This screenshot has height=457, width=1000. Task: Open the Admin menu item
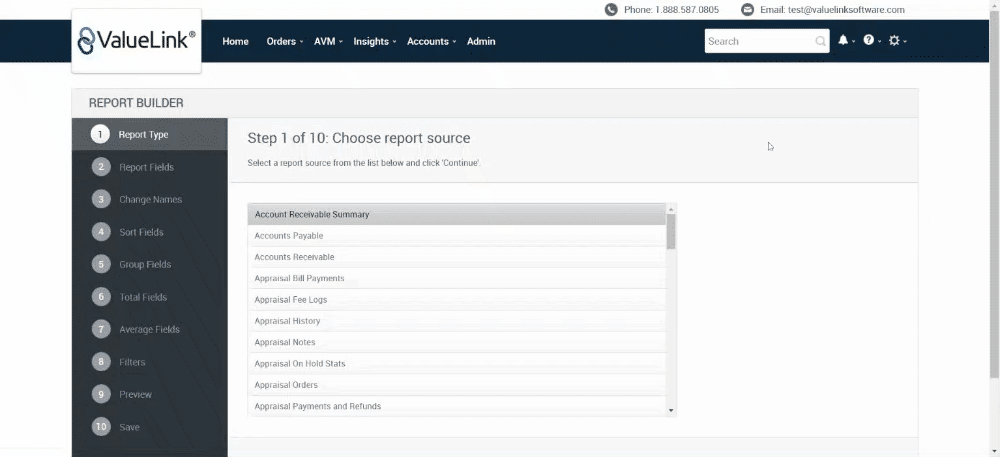(x=481, y=41)
